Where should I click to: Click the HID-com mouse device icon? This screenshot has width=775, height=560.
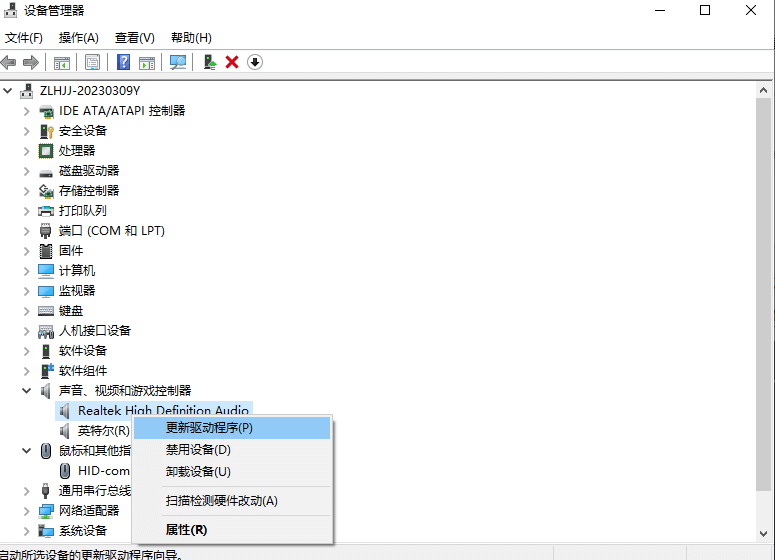click(65, 471)
